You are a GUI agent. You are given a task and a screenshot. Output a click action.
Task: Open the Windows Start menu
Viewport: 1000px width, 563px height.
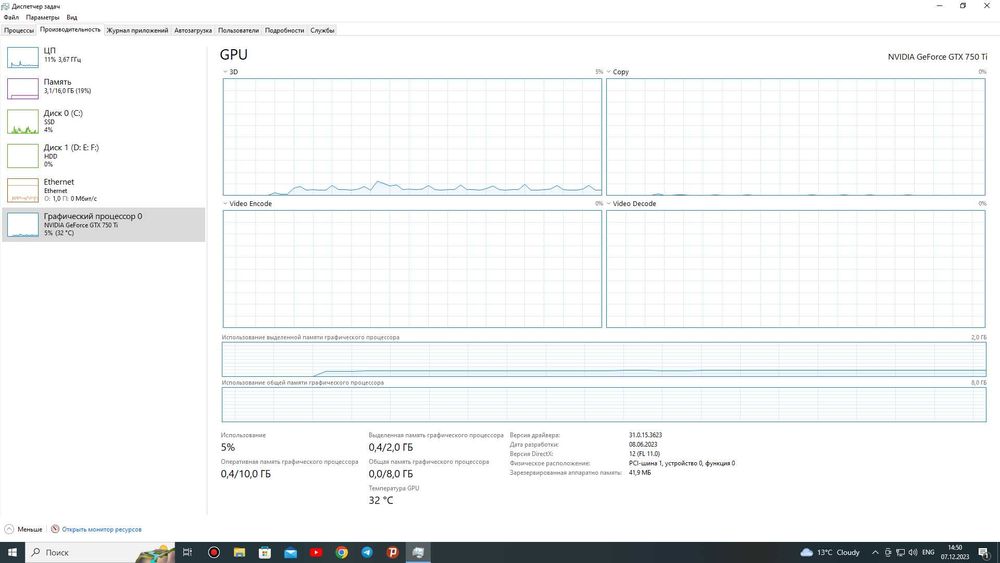[x=12, y=552]
